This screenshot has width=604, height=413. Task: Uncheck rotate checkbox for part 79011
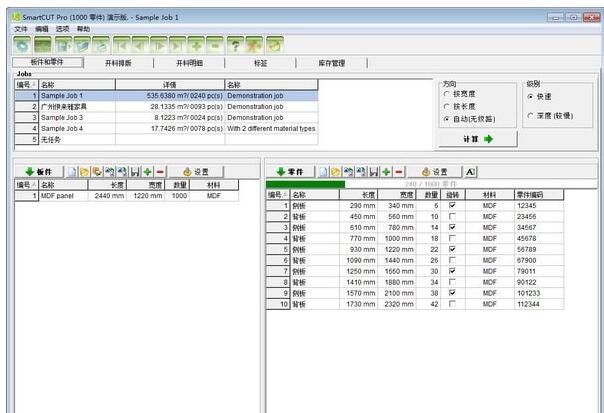pyautogui.click(x=453, y=271)
